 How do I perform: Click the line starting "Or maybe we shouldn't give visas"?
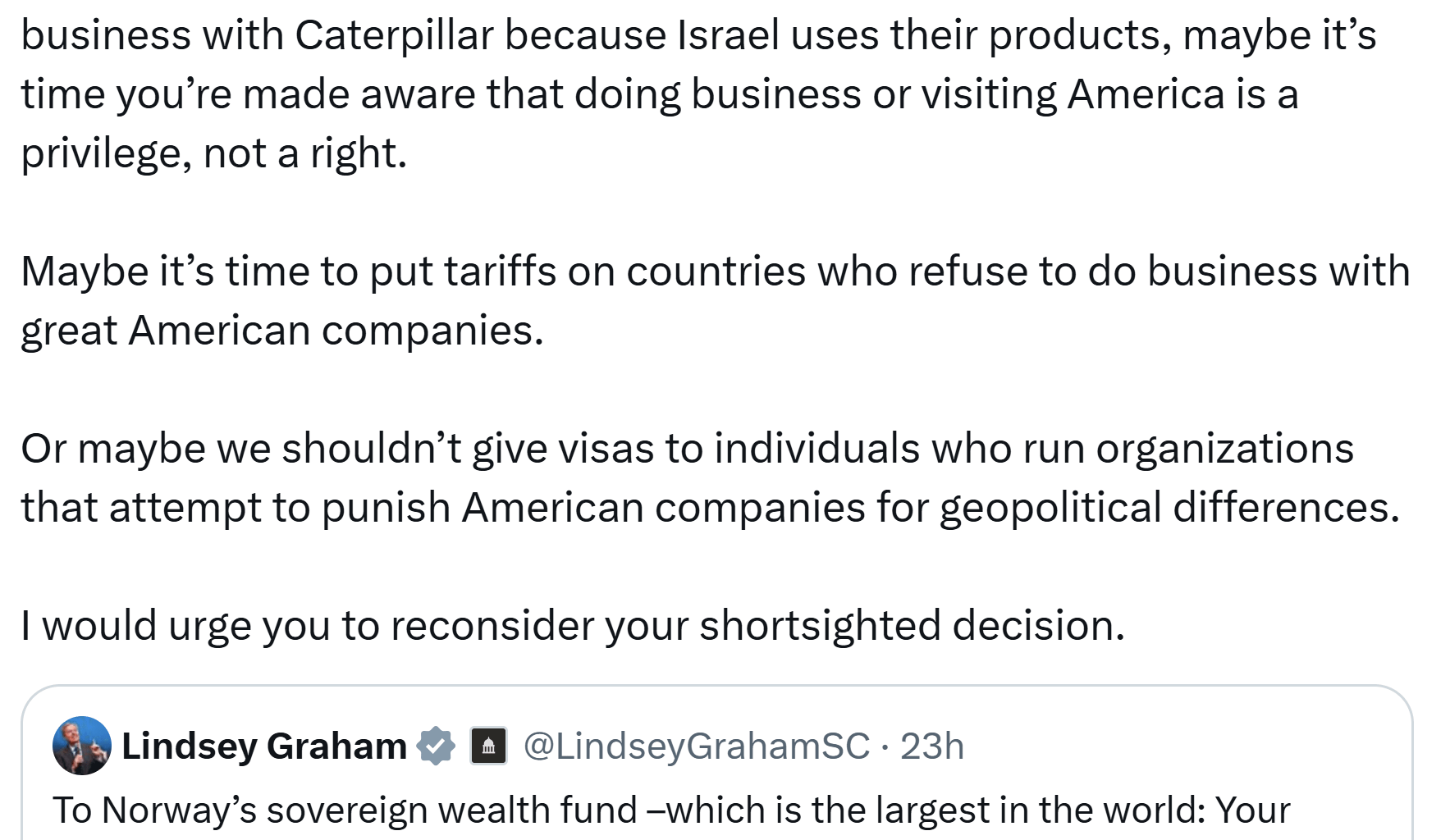(686, 449)
